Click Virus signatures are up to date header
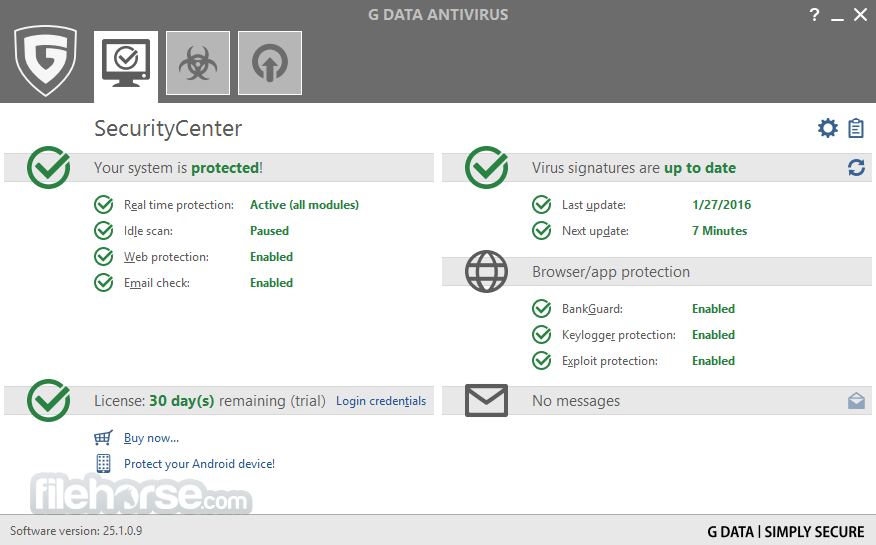876x545 pixels. point(634,168)
